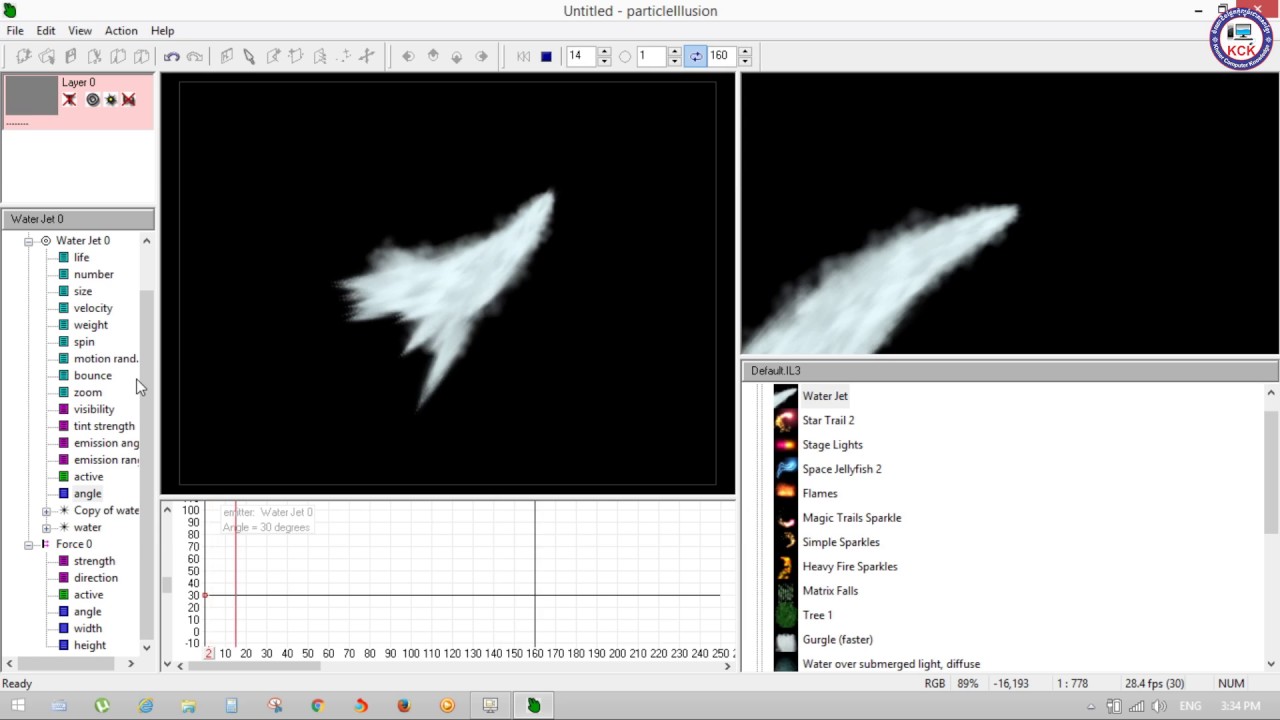Click the left-arrow circle toolbar button
This screenshot has width=1280, height=720.
tap(408, 56)
